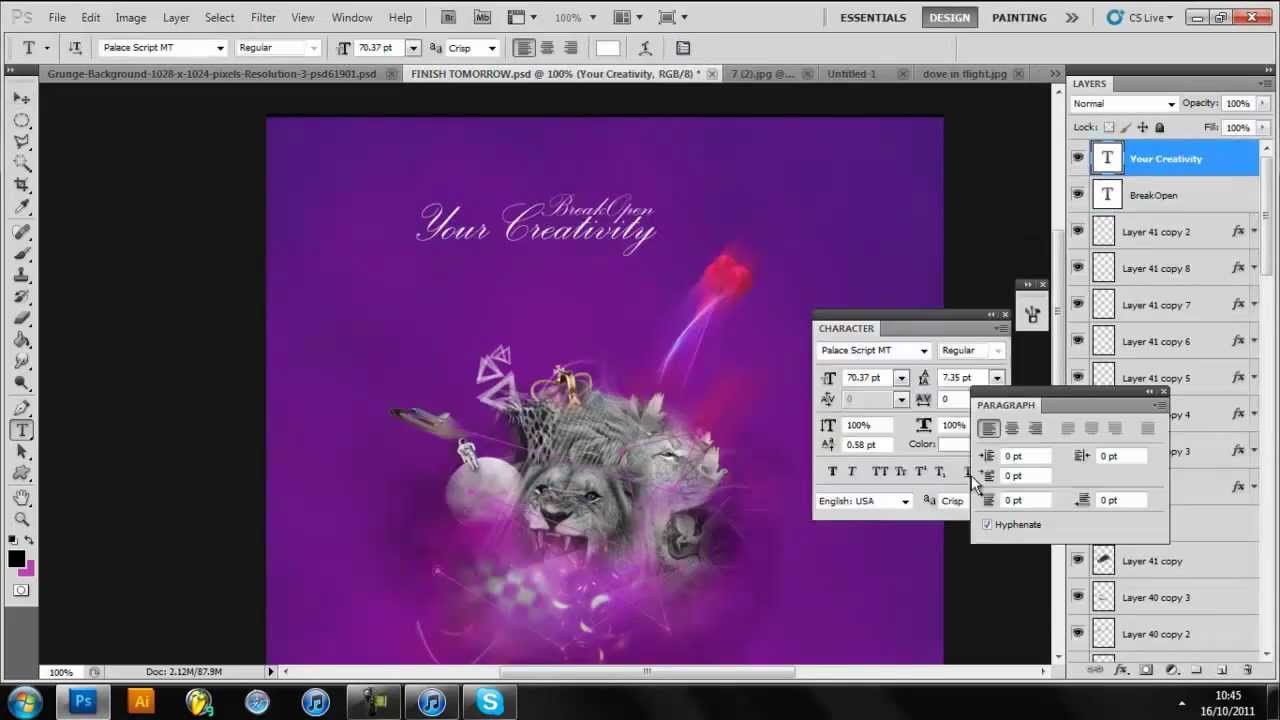Select the Clone Stamp tool
The image size is (1280, 720).
point(21,276)
